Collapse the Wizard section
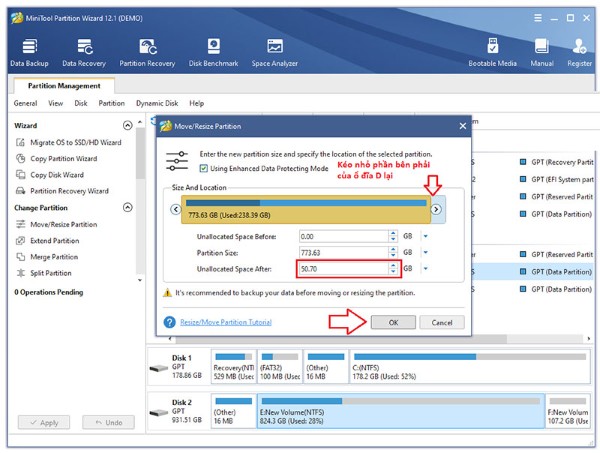The image size is (600, 453). tap(127, 126)
